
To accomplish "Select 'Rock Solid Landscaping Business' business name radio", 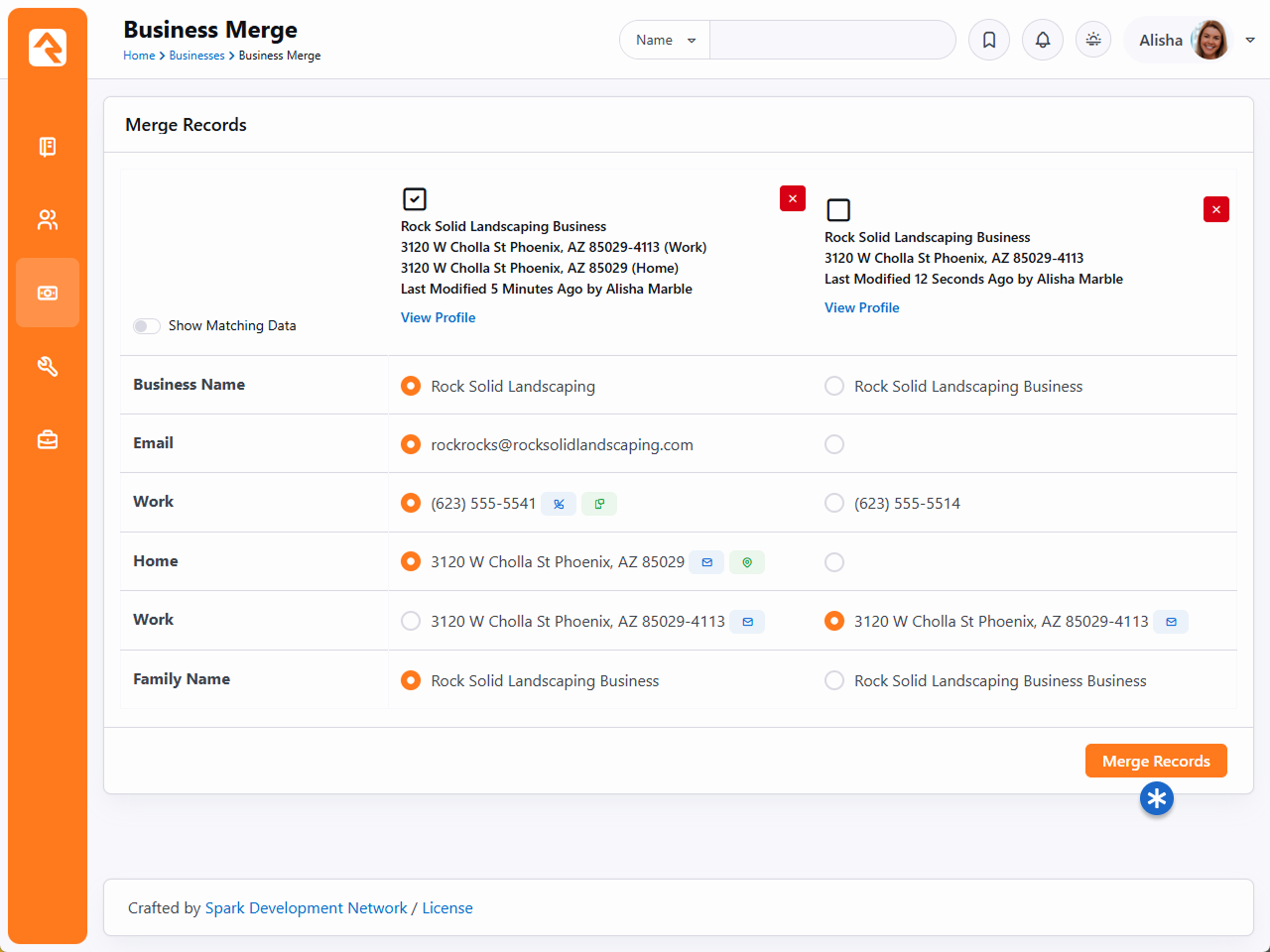I will (834, 386).
